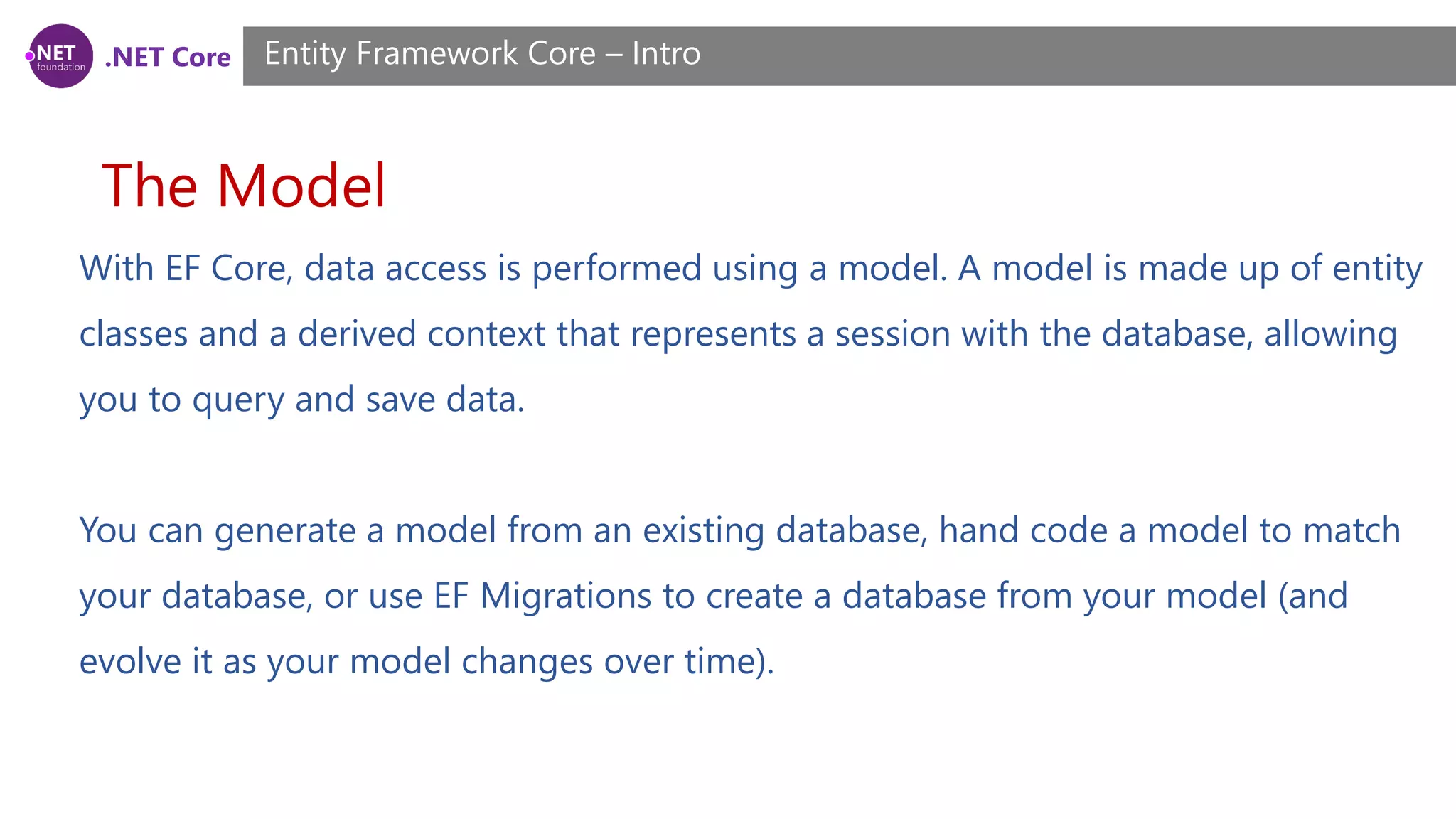This screenshot has width=1456, height=819.
Task: Click the words 'EF Migrations'
Action: [542, 596]
